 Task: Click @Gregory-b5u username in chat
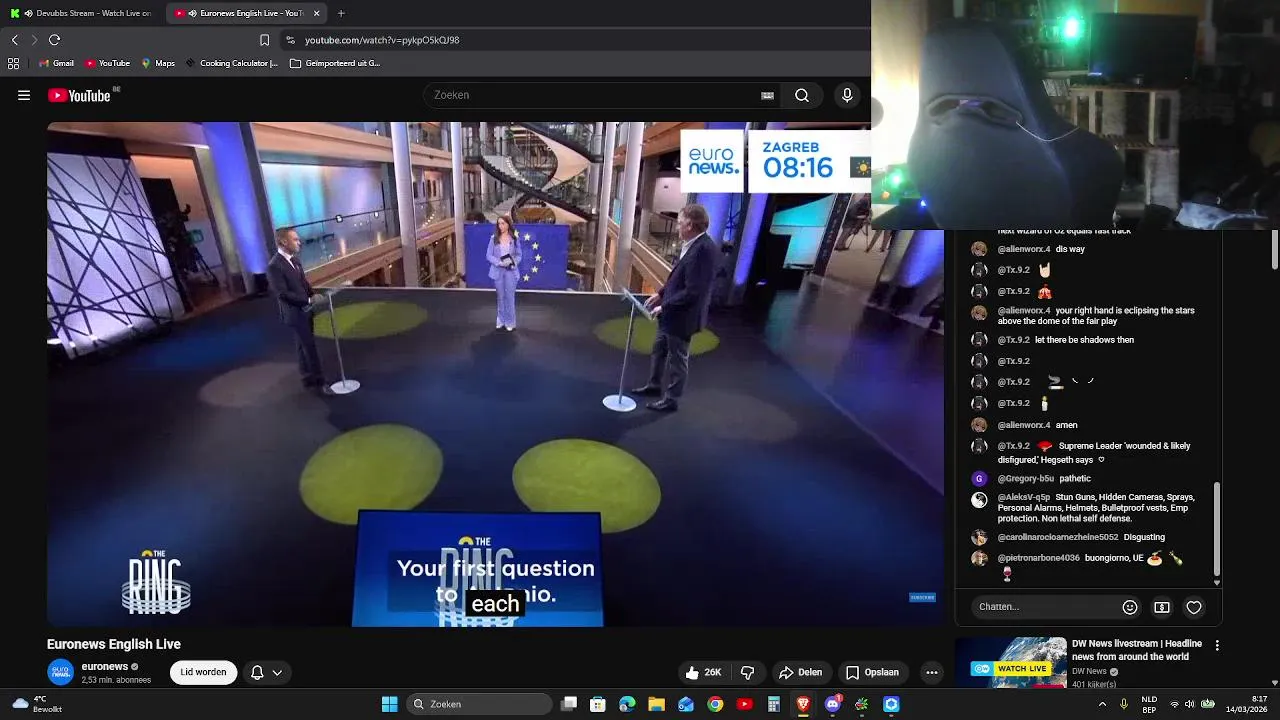coord(1026,479)
